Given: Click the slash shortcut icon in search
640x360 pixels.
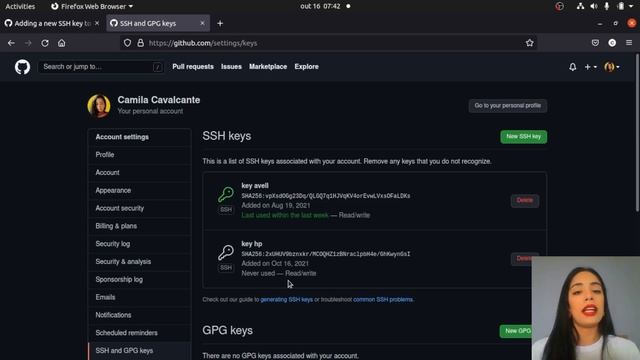Looking at the screenshot, I should (x=157, y=67).
